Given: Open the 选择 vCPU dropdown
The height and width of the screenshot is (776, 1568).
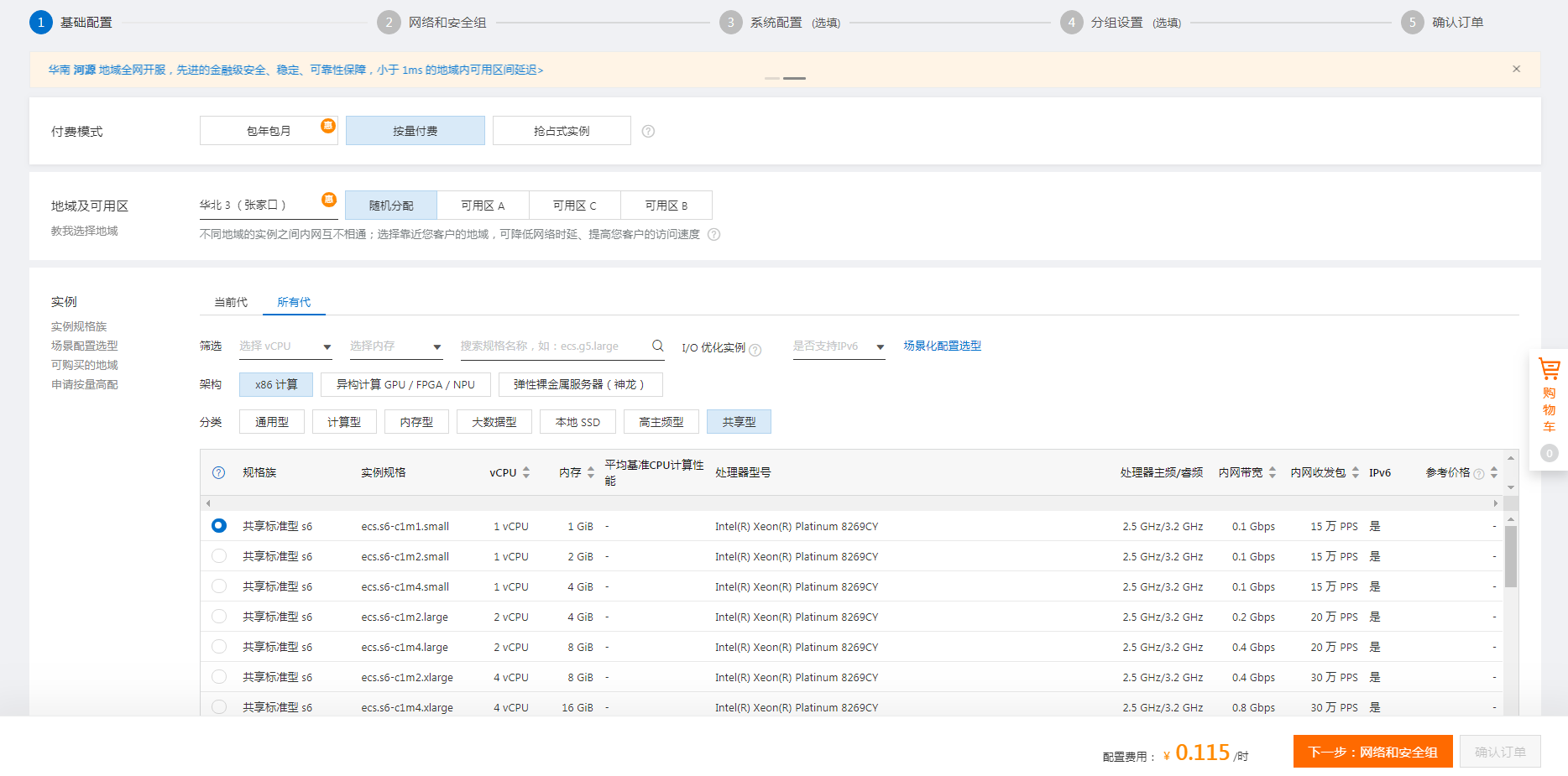Looking at the screenshot, I should [x=285, y=346].
